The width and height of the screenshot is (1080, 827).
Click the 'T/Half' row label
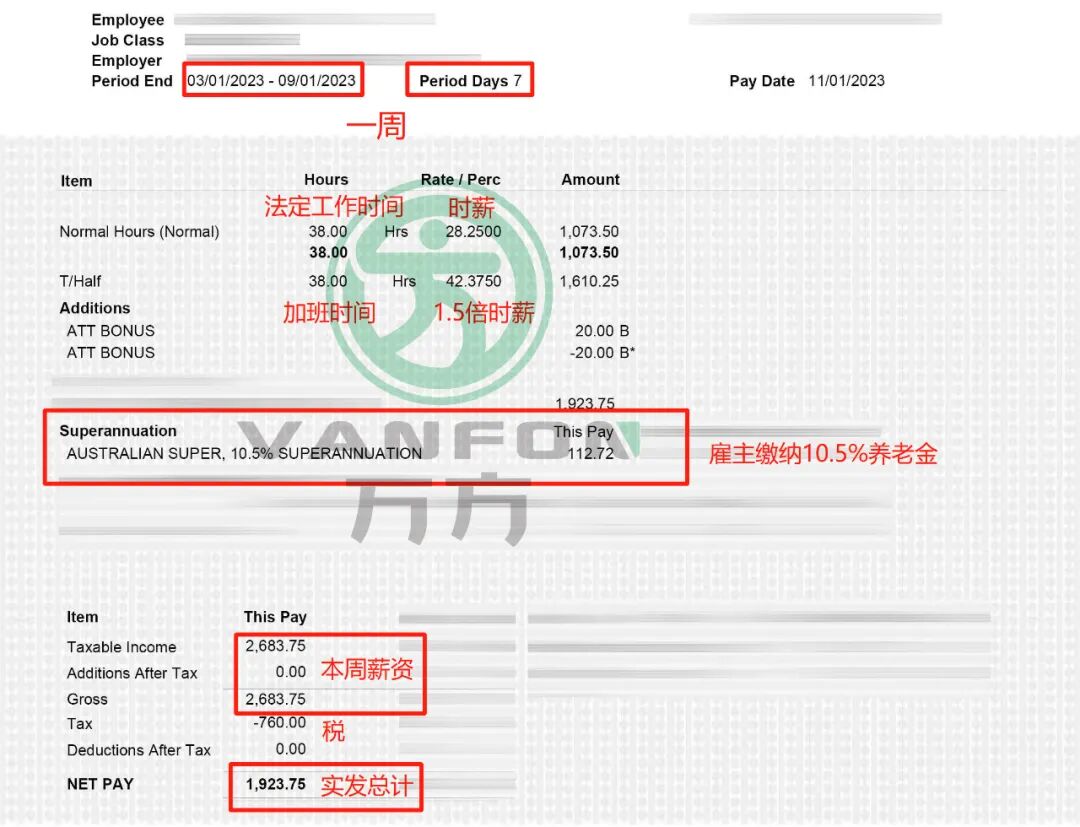tap(80, 282)
